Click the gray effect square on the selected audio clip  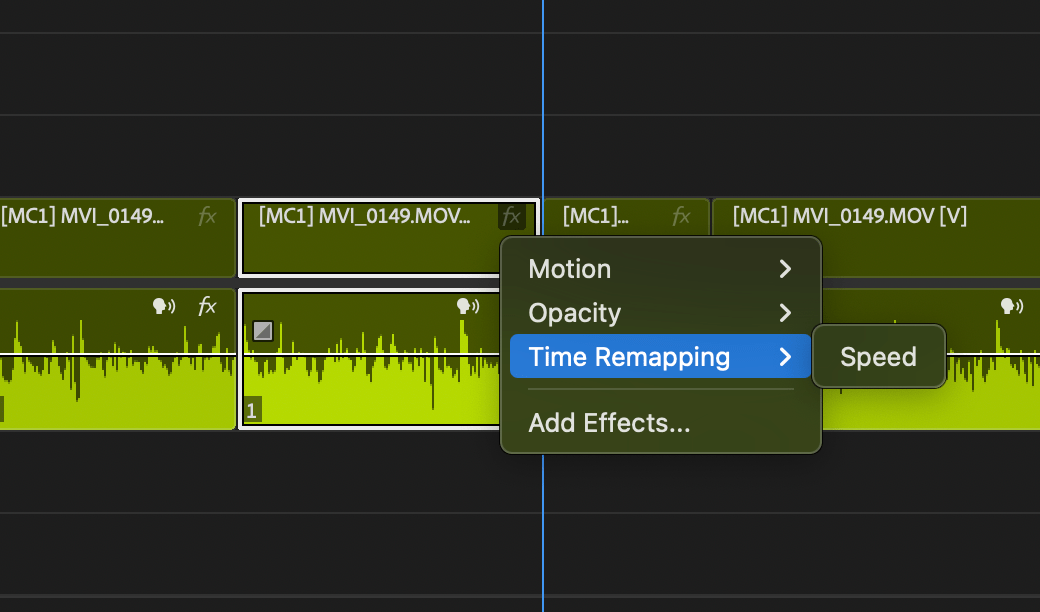point(263,330)
